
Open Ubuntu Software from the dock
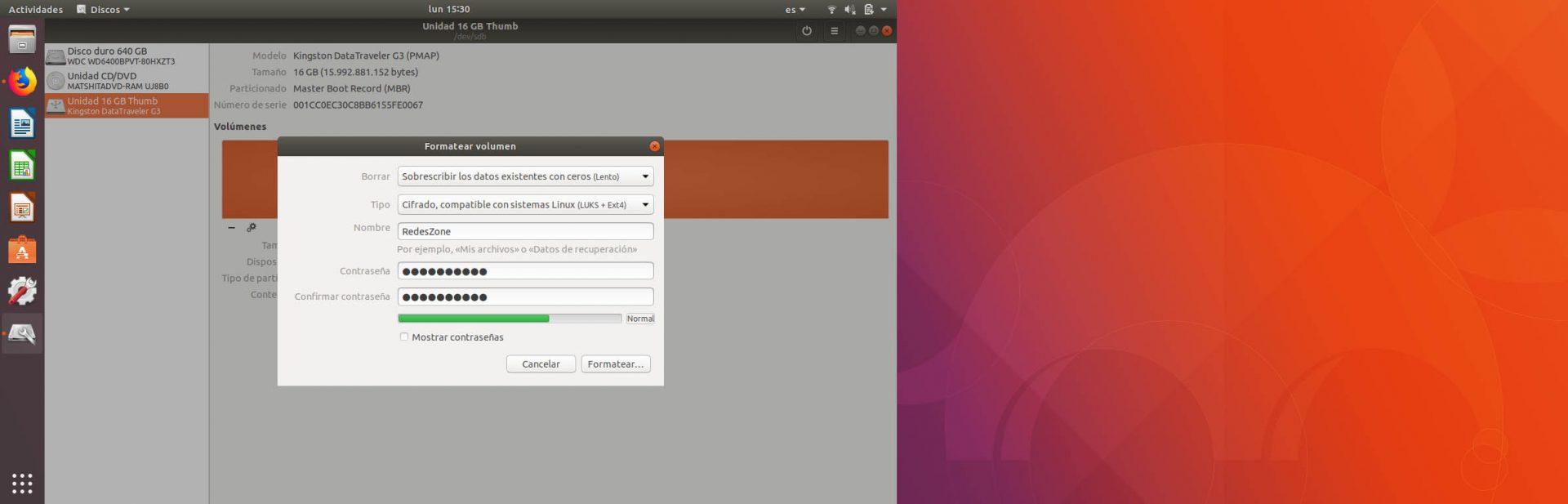coord(22,250)
